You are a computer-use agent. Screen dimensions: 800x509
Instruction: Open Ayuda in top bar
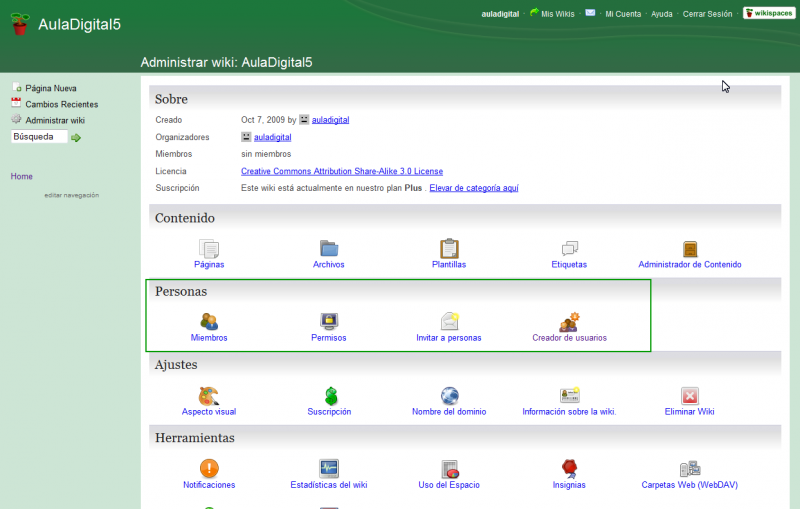(662, 14)
